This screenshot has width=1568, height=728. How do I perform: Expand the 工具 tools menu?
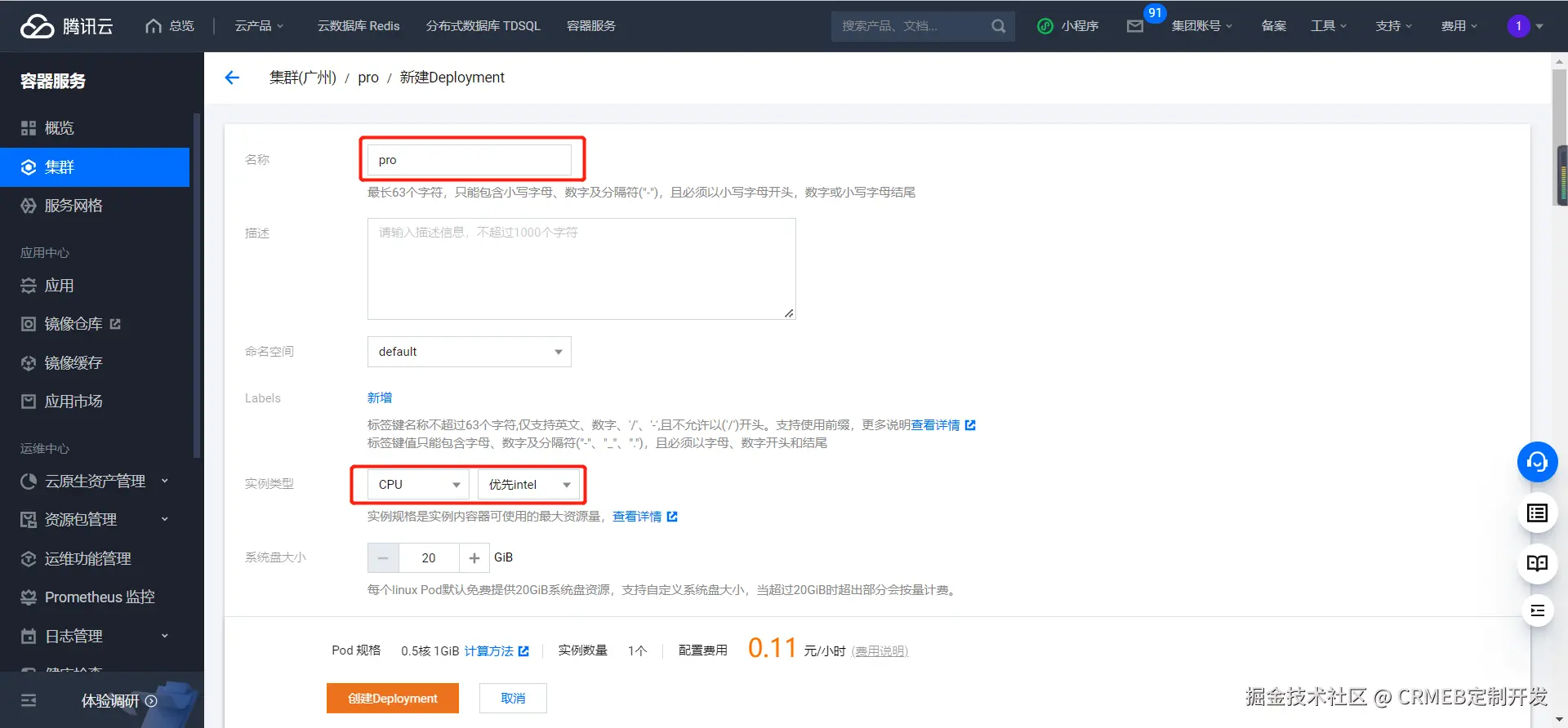(1329, 26)
